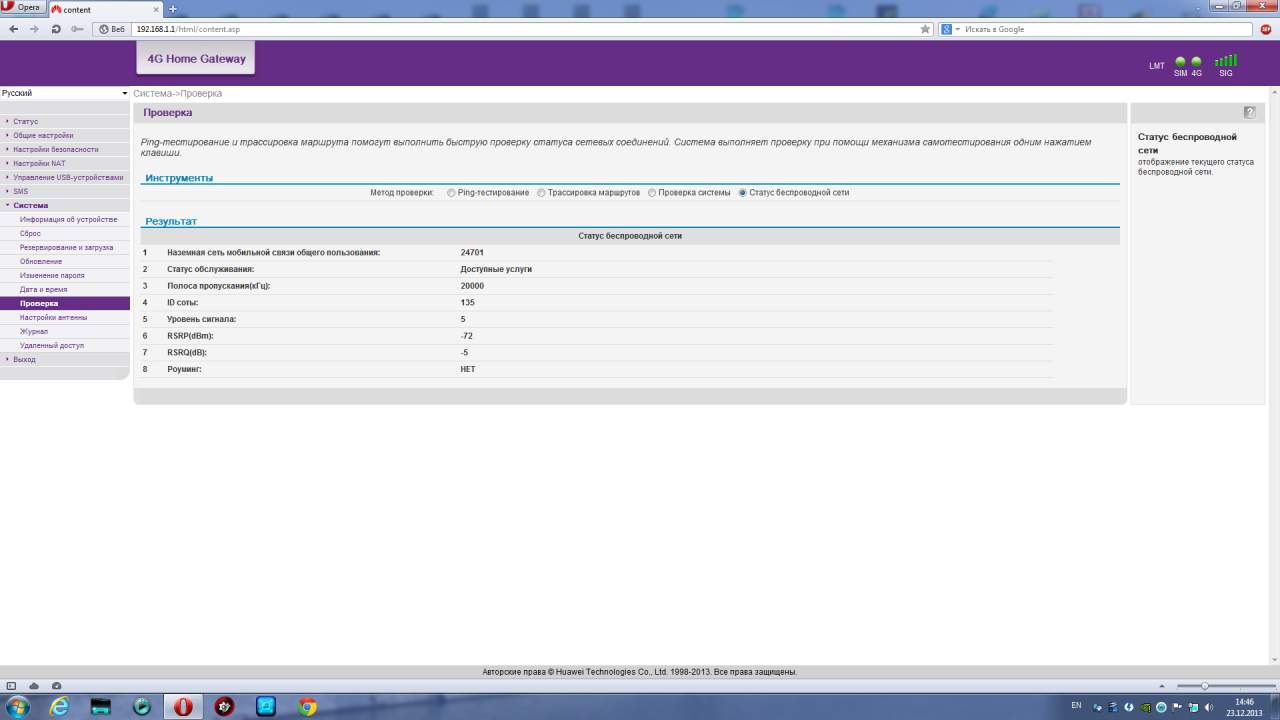Click the key (password wand) icon
This screenshot has width=1280, height=720.
[x=77, y=29]
